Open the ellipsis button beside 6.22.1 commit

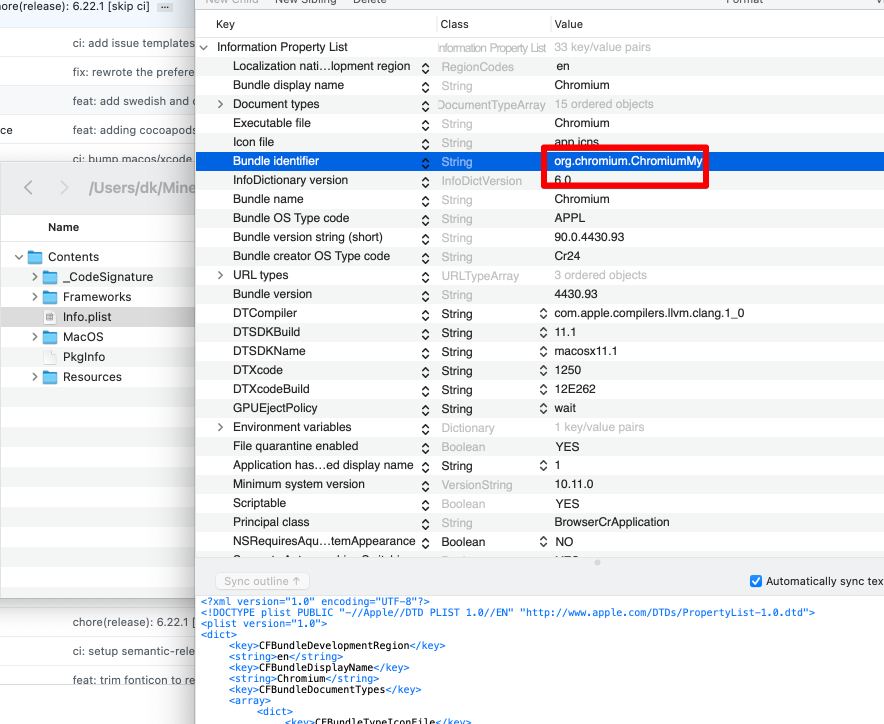pyautogui.click(x=165, y=7)
